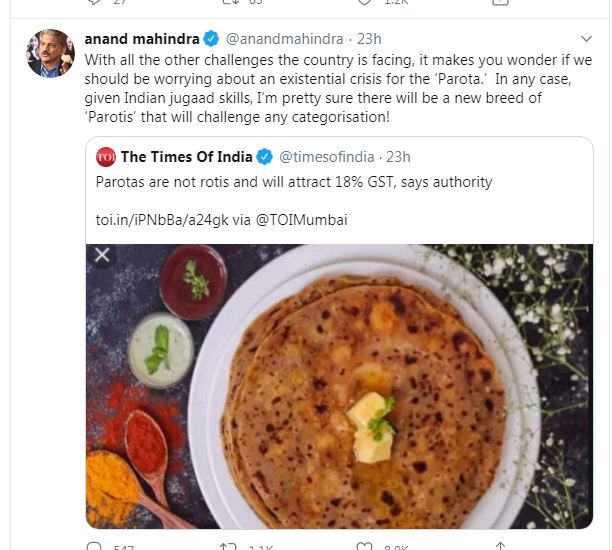Open The Times Of India account name
The width and height of the screenshot is (612, 550).
(187, 157)
